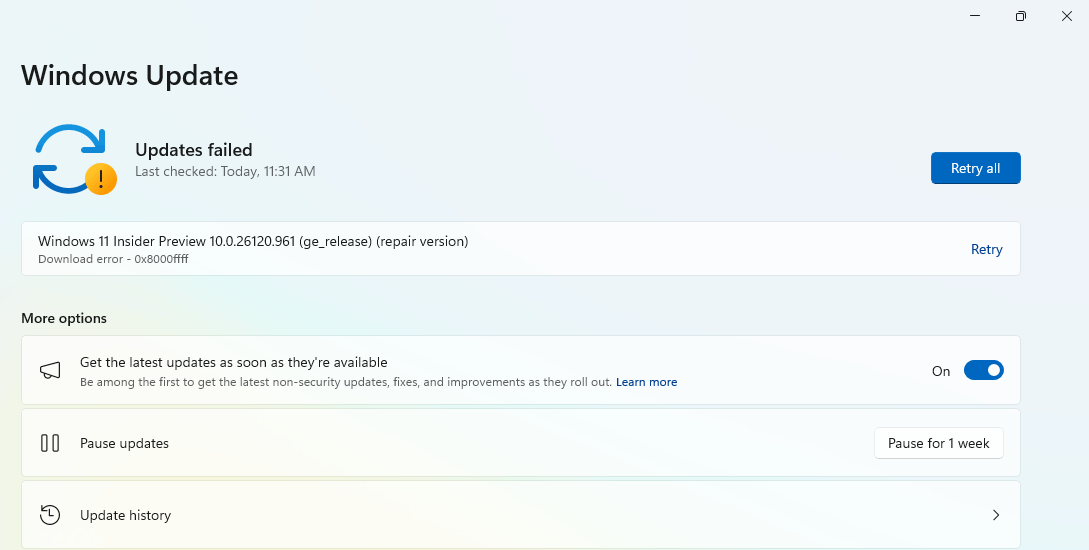Image resolution: width=1089 pixels, height=550 pixels.
Task: Click Last checked: Today, 11:31 AM text
Action: [225, 171]
